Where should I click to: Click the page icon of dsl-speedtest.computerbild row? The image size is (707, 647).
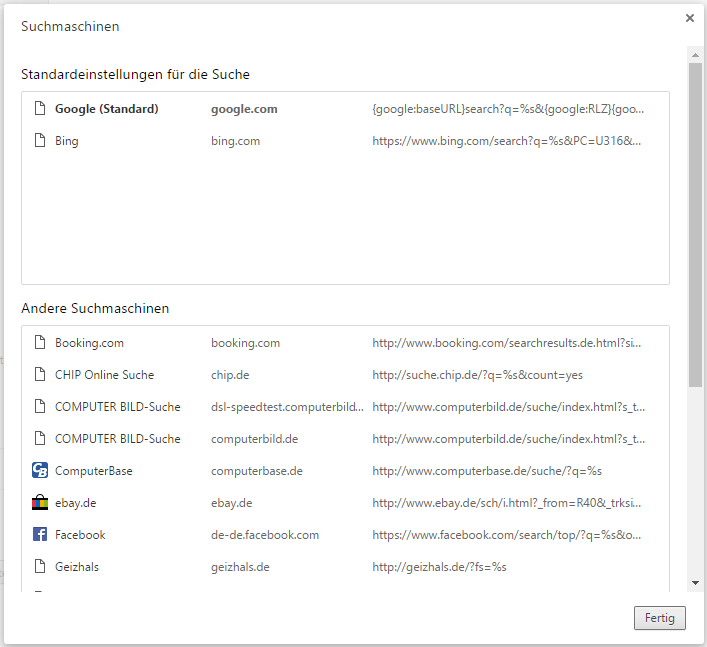[x=40, y=407]
